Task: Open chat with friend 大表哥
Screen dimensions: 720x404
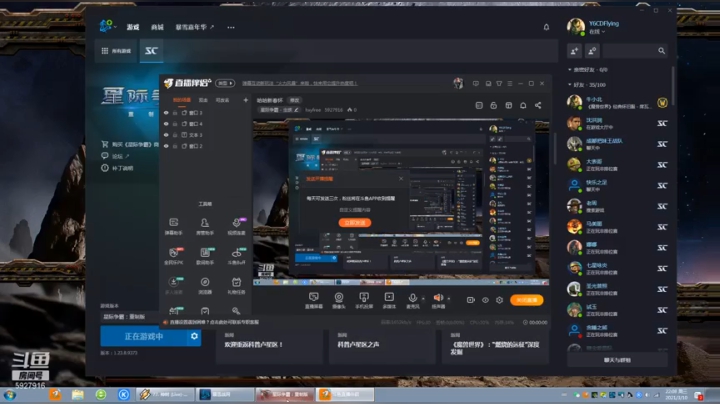Action: 617,165
